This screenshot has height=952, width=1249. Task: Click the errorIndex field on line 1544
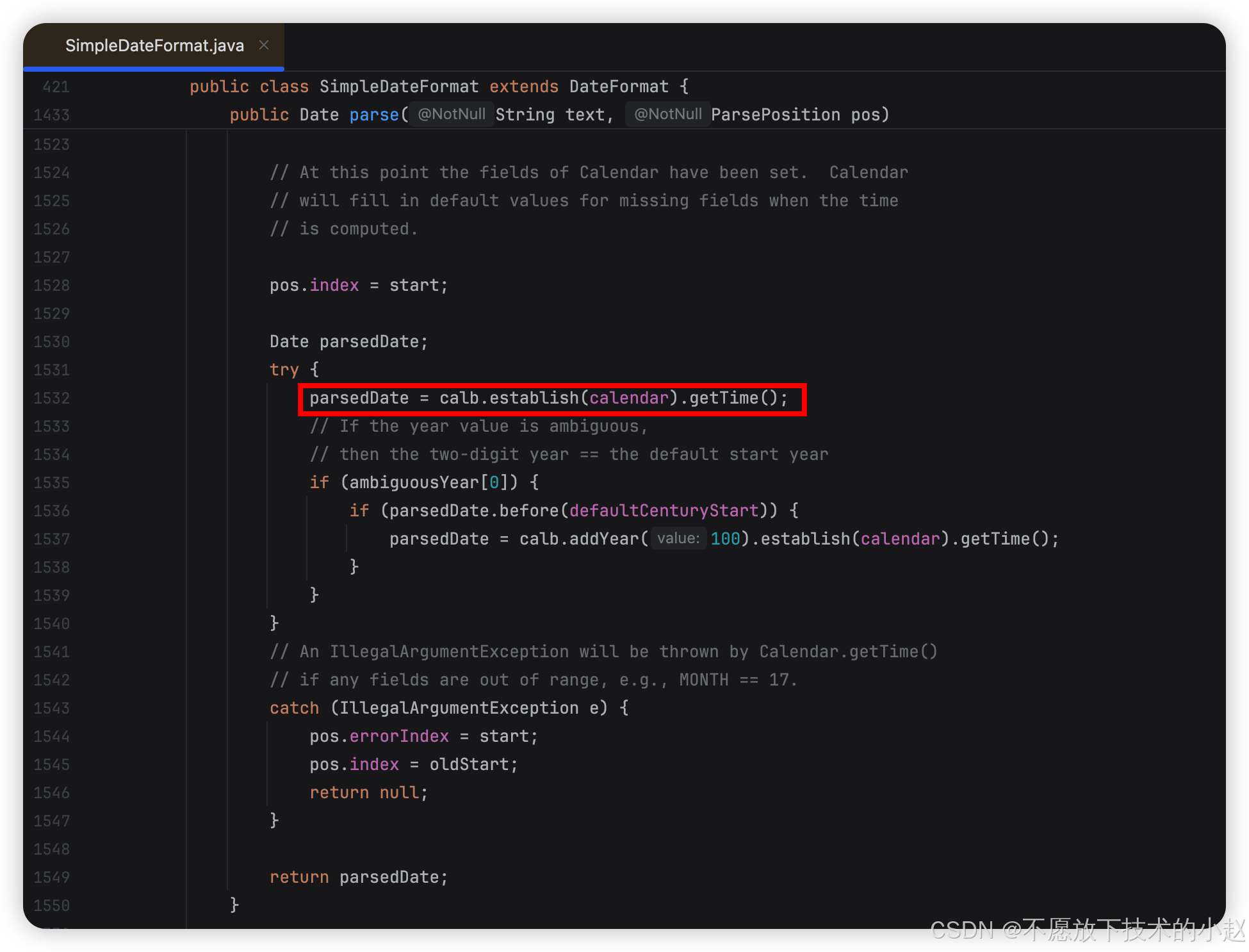(399, 736)
